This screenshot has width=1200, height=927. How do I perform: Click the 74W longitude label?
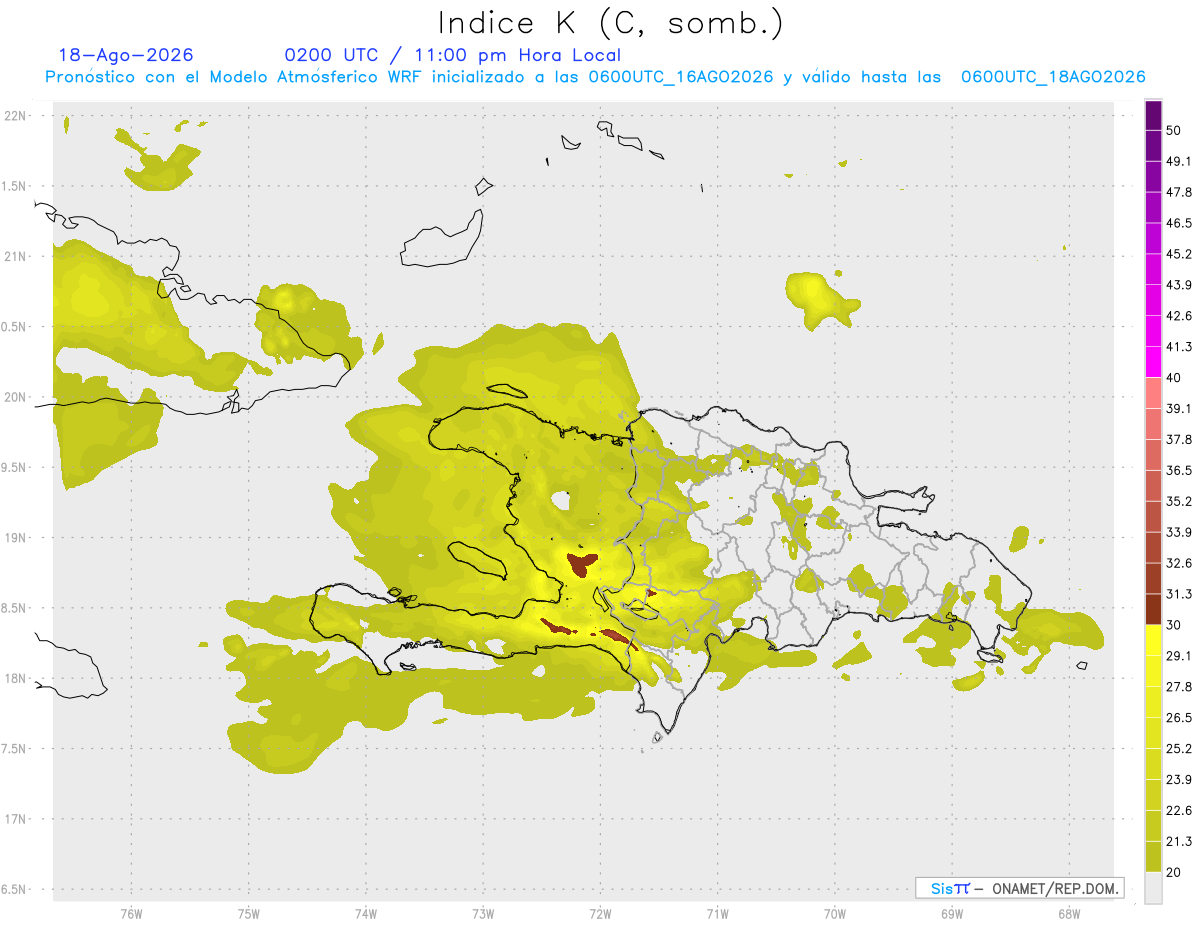coord(366,913)
